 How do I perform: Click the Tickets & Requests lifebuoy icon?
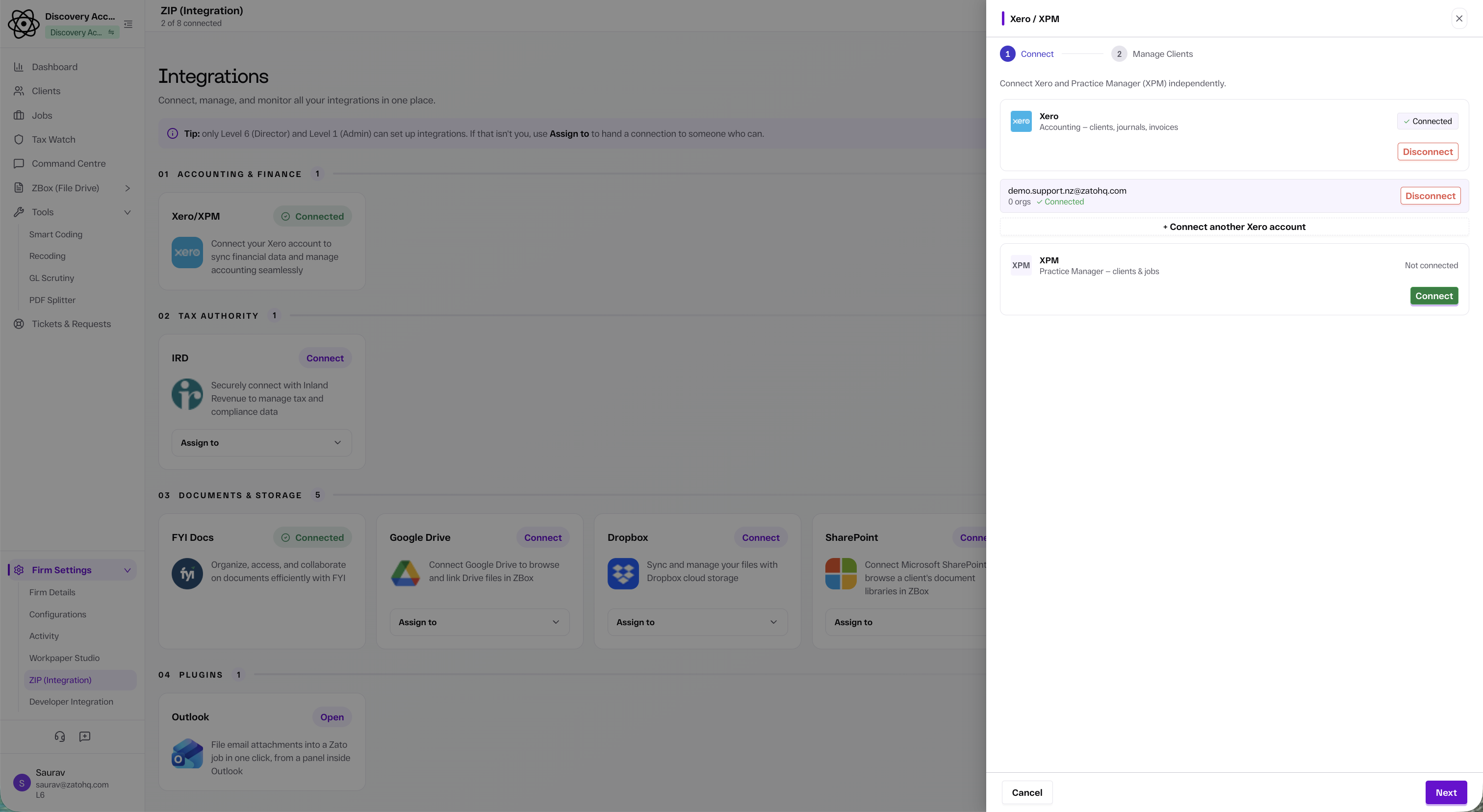tap(19, 324)
